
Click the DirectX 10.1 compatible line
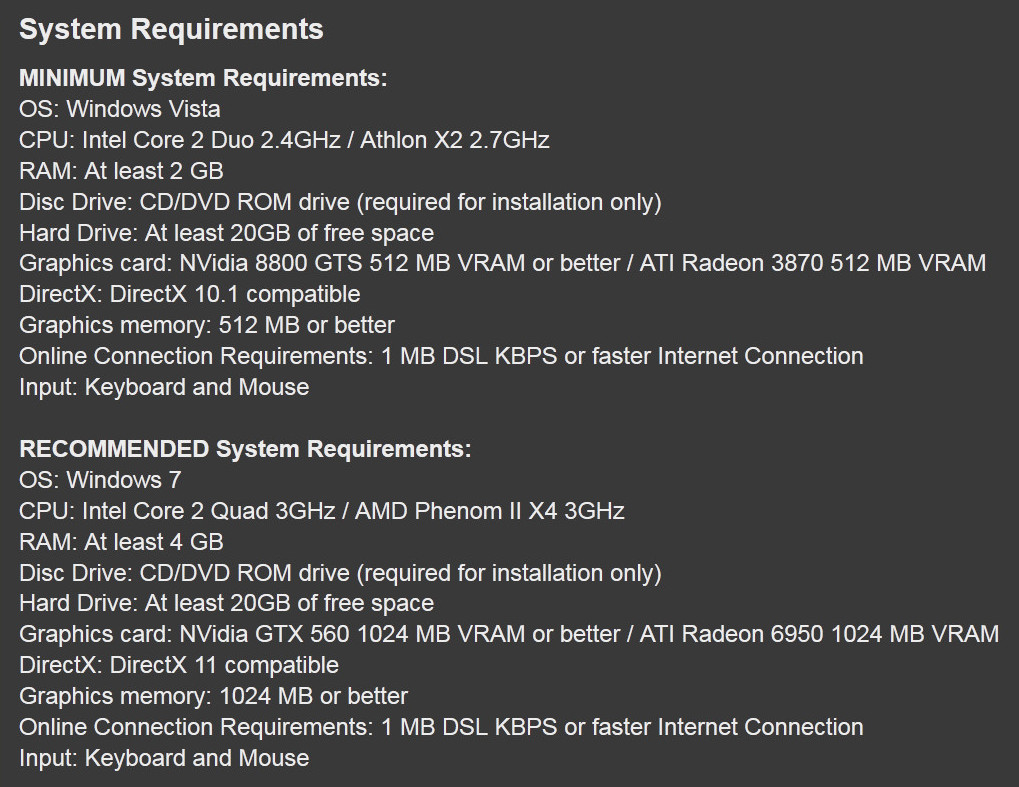[x=190, y=294]
